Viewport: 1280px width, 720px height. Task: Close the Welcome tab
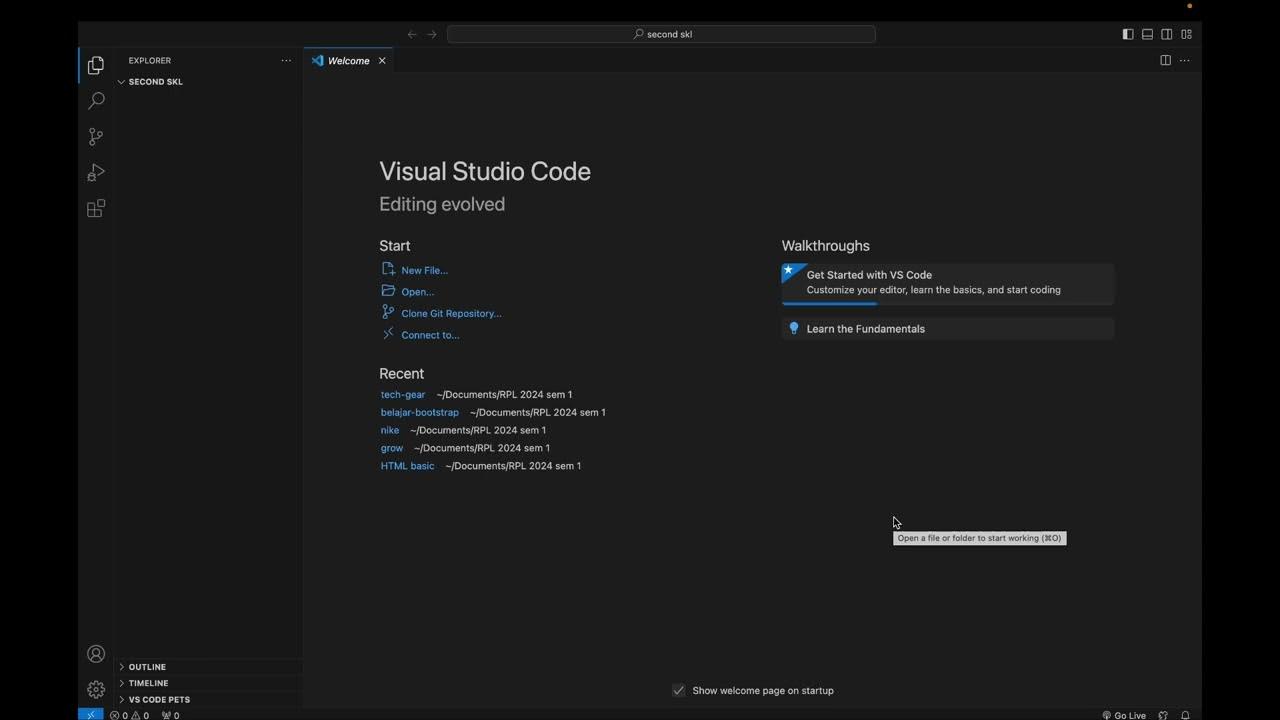point(382,61)
